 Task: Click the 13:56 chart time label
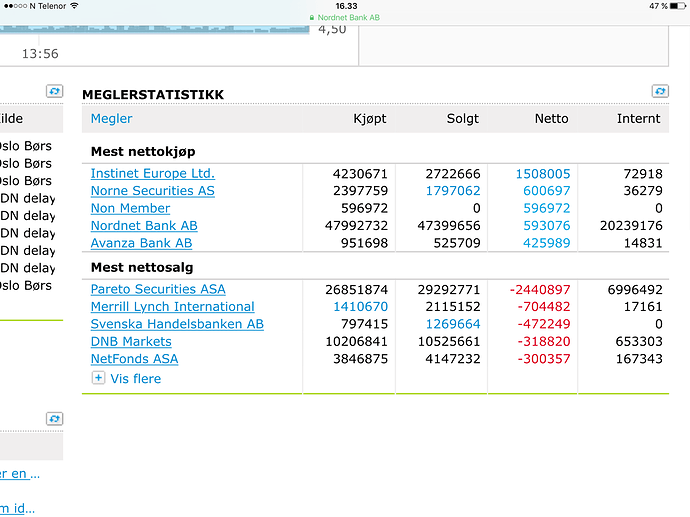(40, 54)
